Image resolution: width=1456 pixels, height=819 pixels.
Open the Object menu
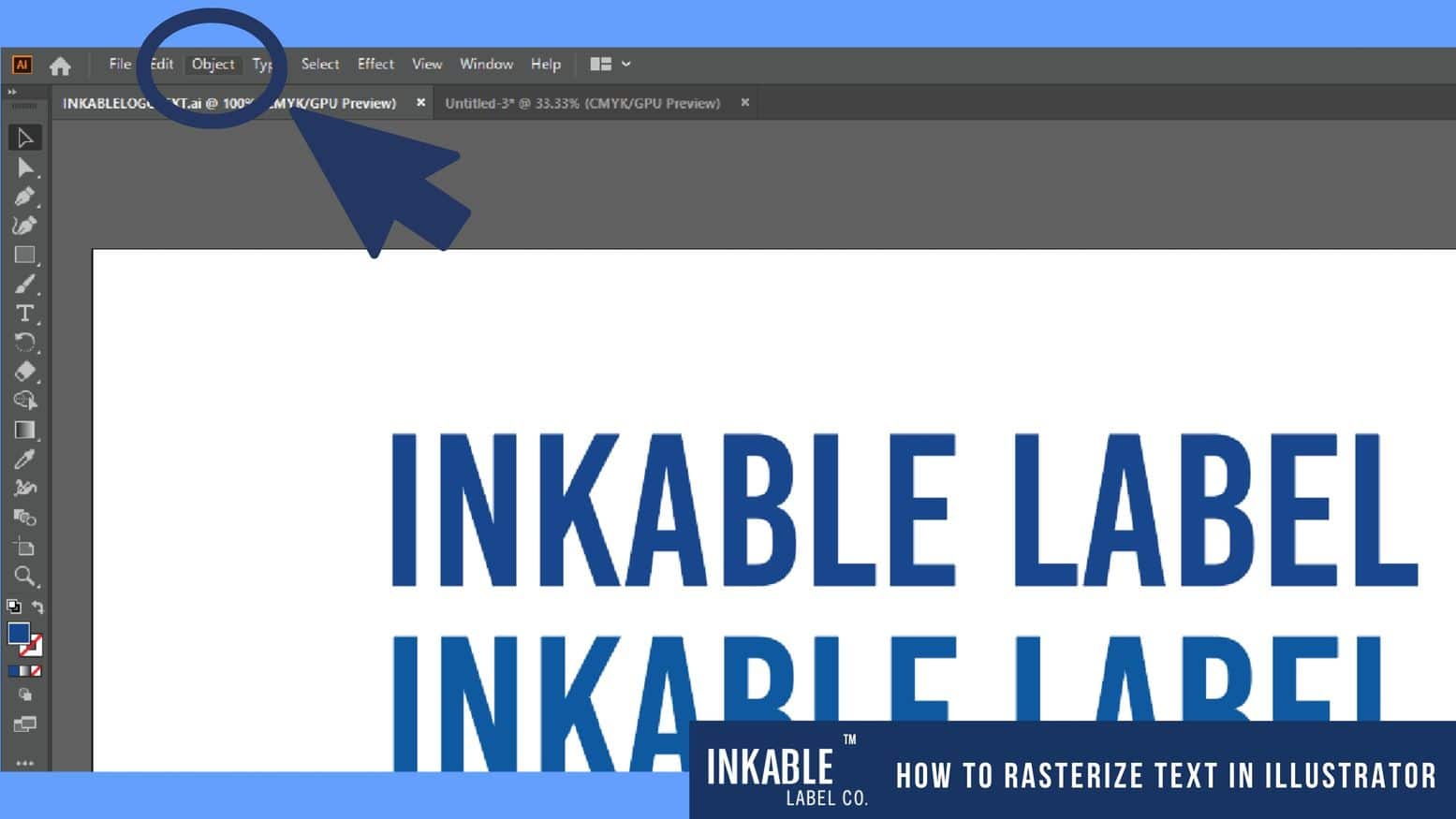pos(213,64)
